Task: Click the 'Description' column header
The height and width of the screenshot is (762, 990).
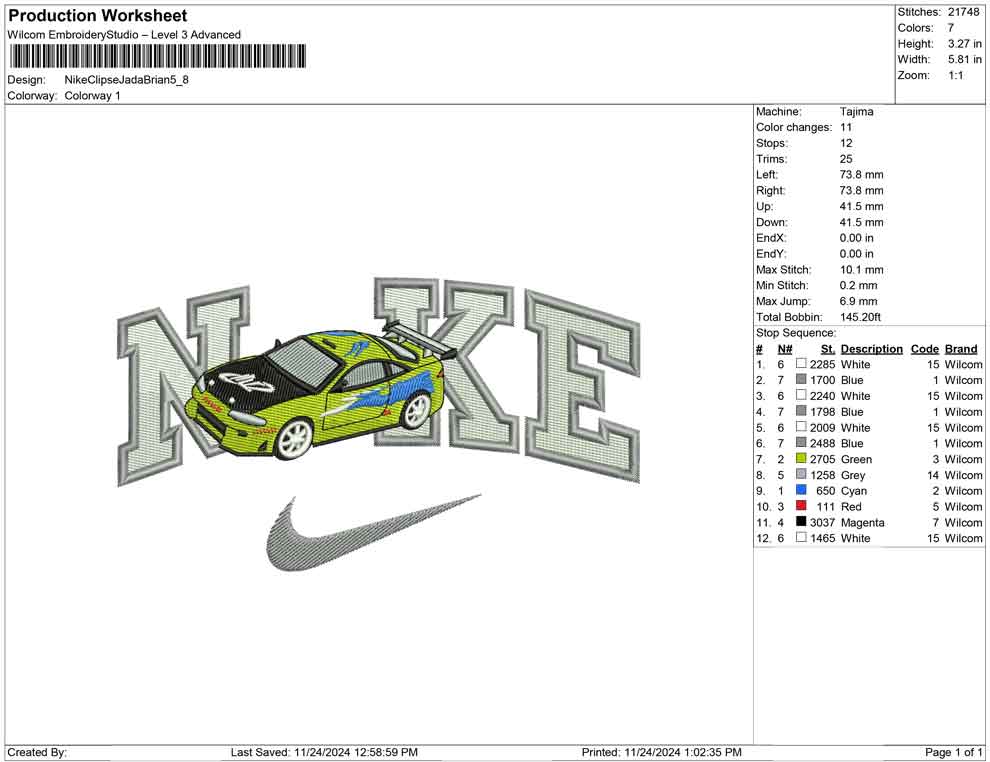Action: click(872, 349)
